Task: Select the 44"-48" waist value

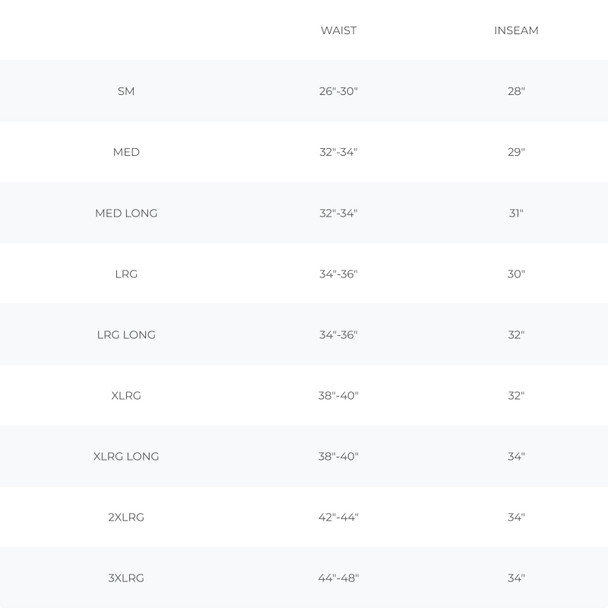Action: tap(338, 578)
